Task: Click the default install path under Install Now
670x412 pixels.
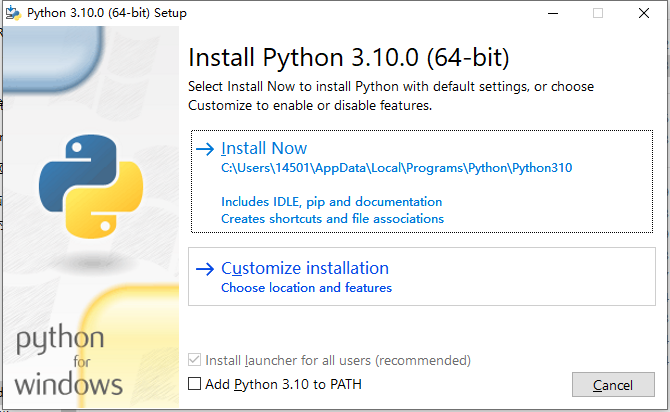Action: [396, 169]
